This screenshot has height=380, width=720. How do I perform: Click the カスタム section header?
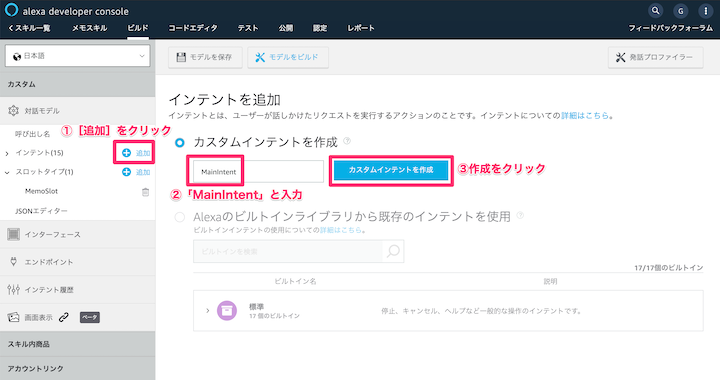(78, 84)
